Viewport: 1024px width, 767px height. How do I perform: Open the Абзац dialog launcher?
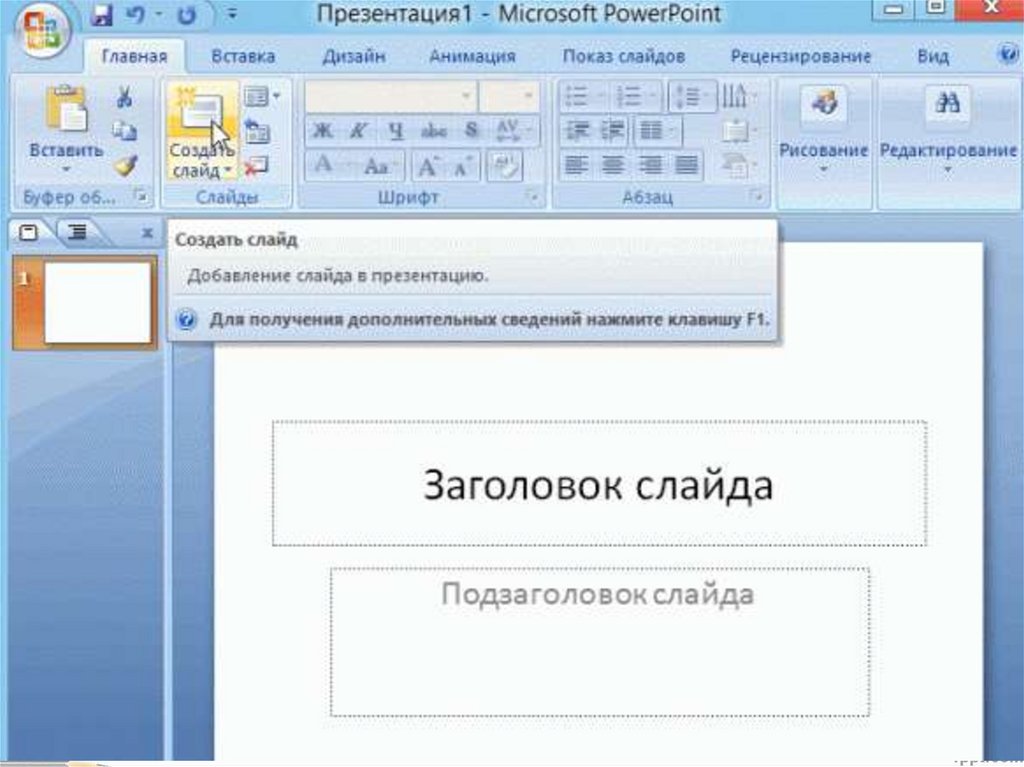756,195
